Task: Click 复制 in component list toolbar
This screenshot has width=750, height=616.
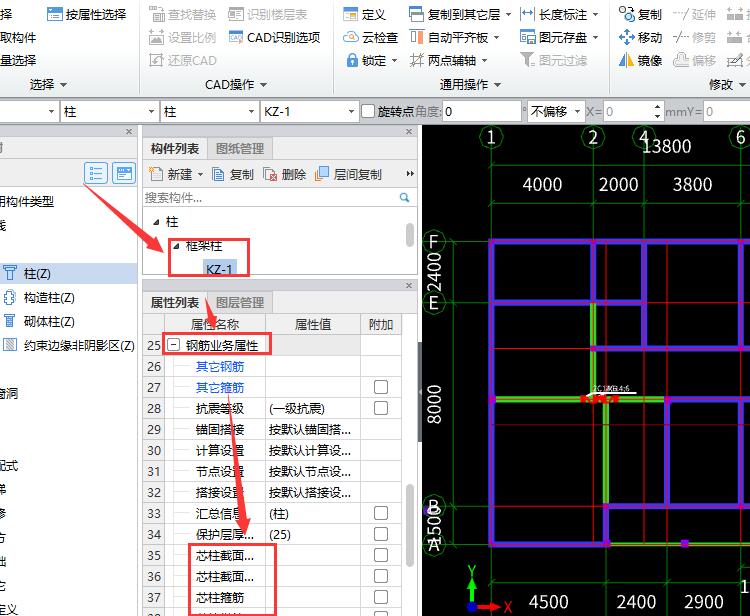Action: pos(232,174)
